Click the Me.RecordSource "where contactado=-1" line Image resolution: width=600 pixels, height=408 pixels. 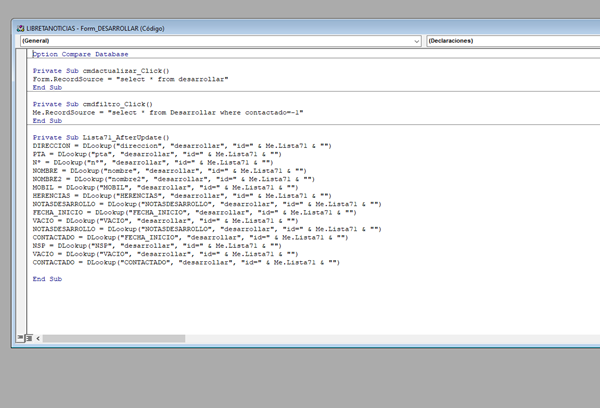[168, 113]
